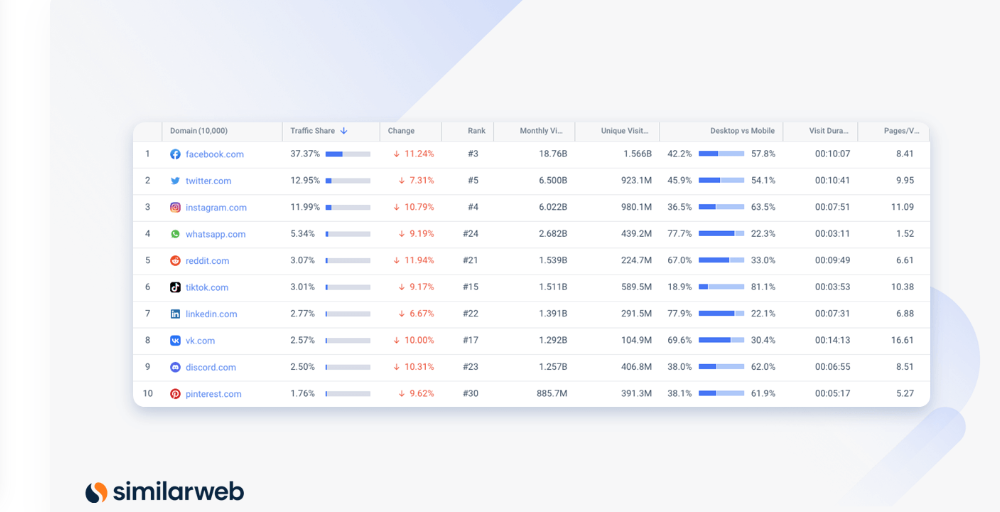This screenshot has width=1000, height=512.
Task: Click facebook.com traffic share bar
Action: pos(348,154)
